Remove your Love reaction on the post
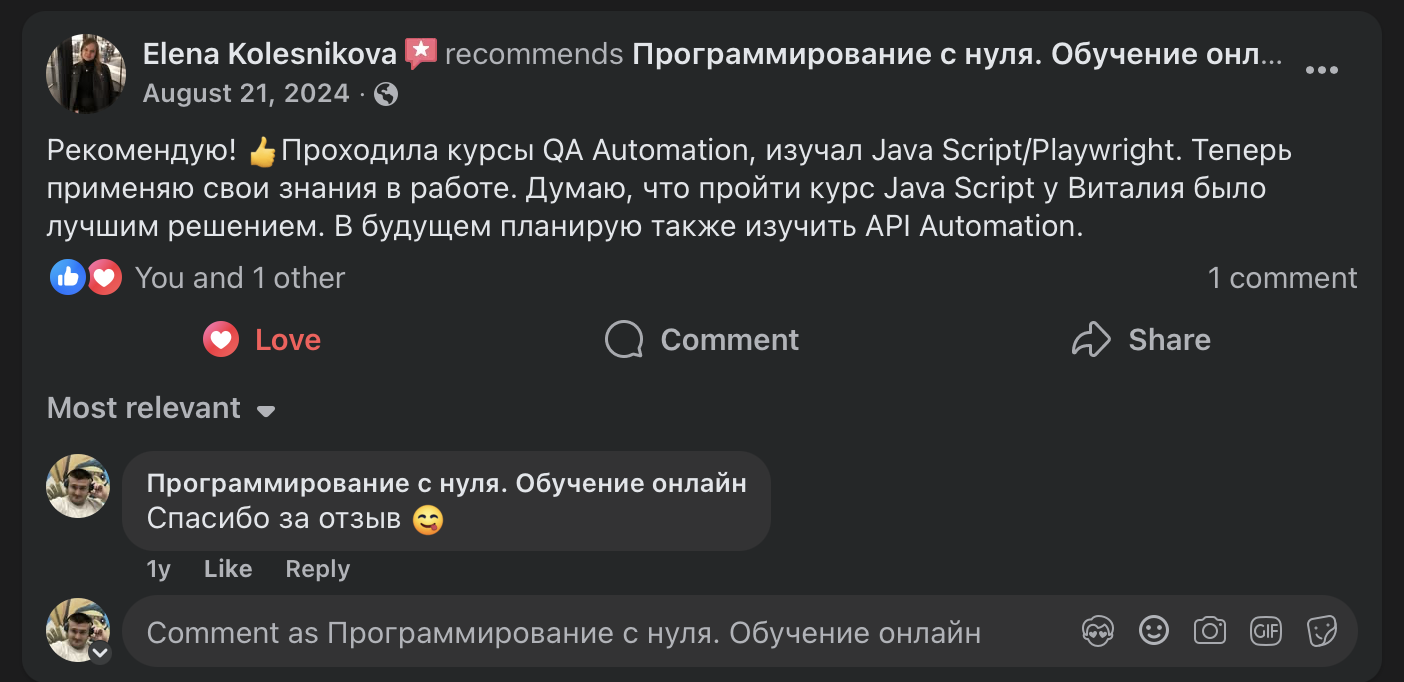The height and width of the screenshot is (682, 1404). (x=261, y=340)
